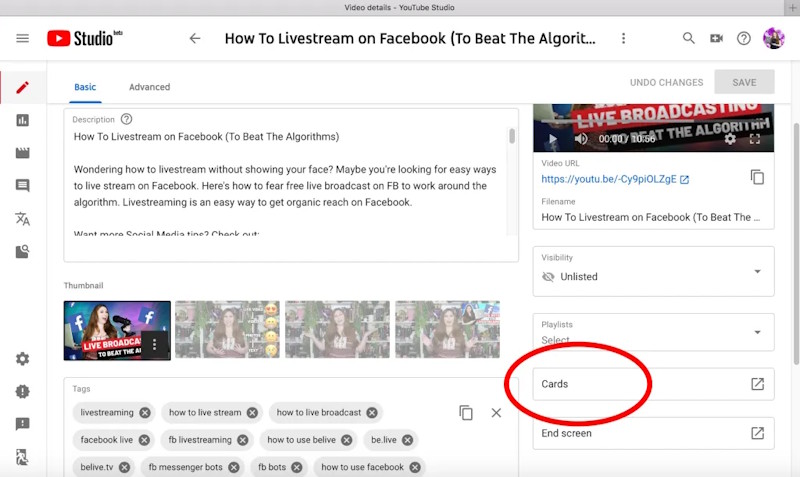Screen dimensions: 800x477
Task: Open a new browser tab with plus
Action: point(792,7)
